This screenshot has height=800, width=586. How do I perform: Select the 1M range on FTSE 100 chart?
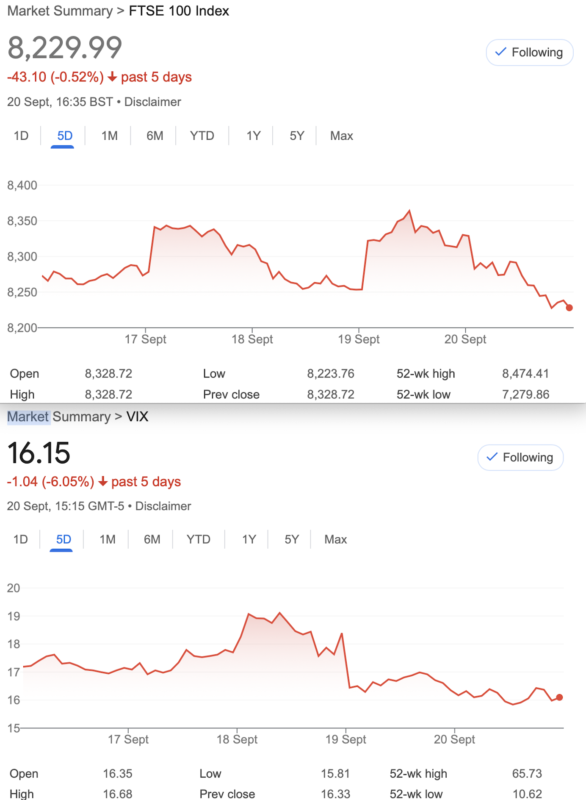click(109, 136)
